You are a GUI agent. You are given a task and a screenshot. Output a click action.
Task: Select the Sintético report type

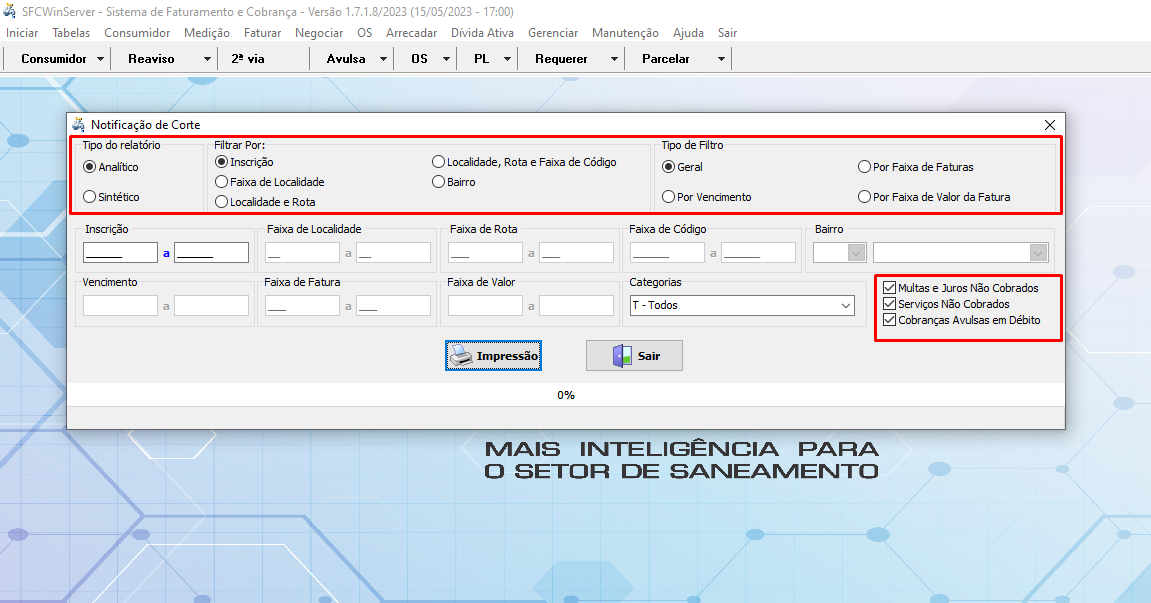pos(90,197)
